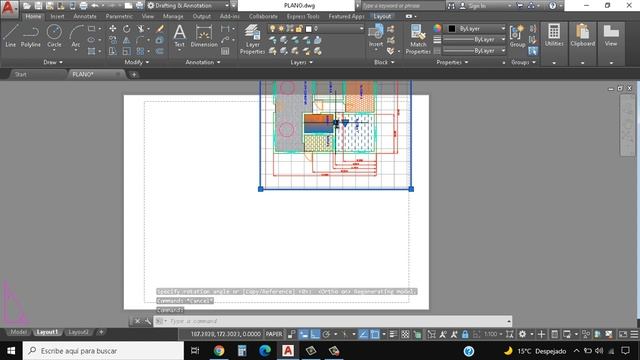Select the Line tool
Screen dimensions: 640x360
pyautogui.click(x=11, y=36)
